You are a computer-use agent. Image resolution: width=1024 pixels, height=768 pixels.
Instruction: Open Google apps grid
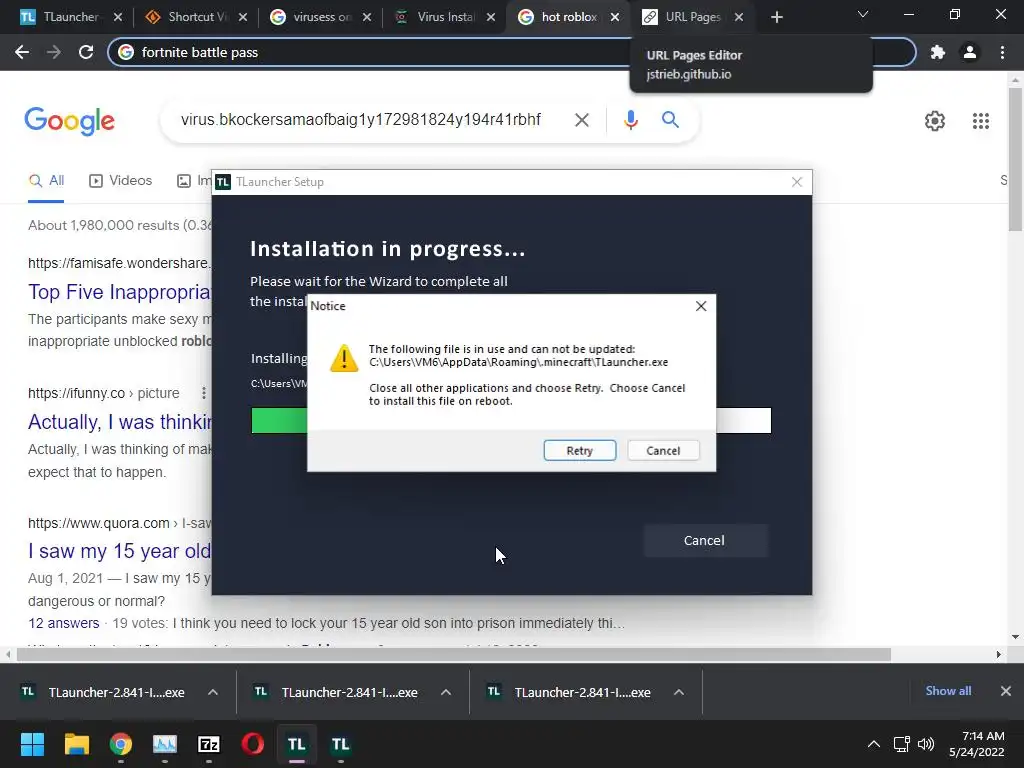pos(980,121)
